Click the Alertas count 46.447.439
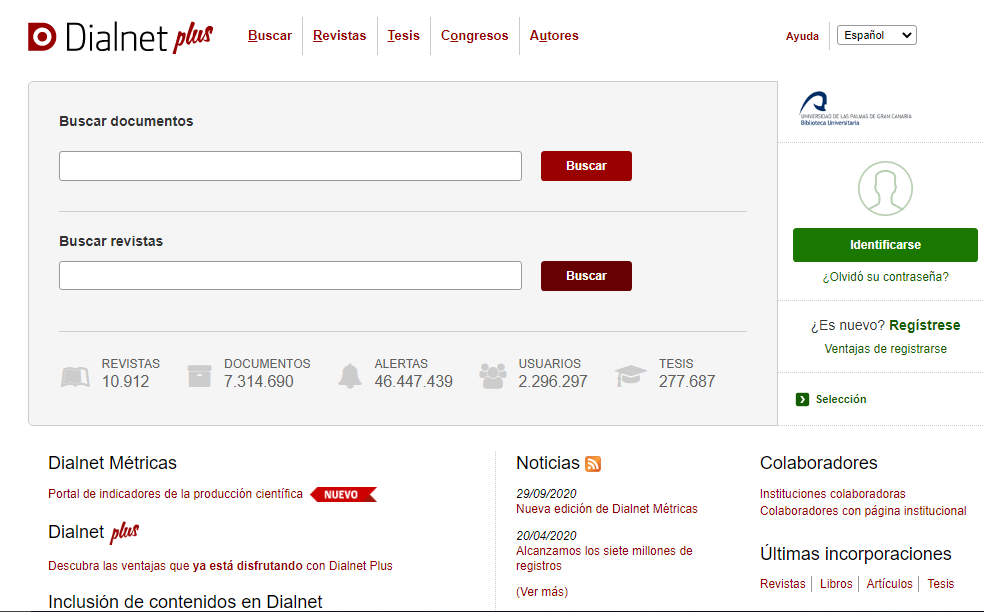 coord(414,382)
